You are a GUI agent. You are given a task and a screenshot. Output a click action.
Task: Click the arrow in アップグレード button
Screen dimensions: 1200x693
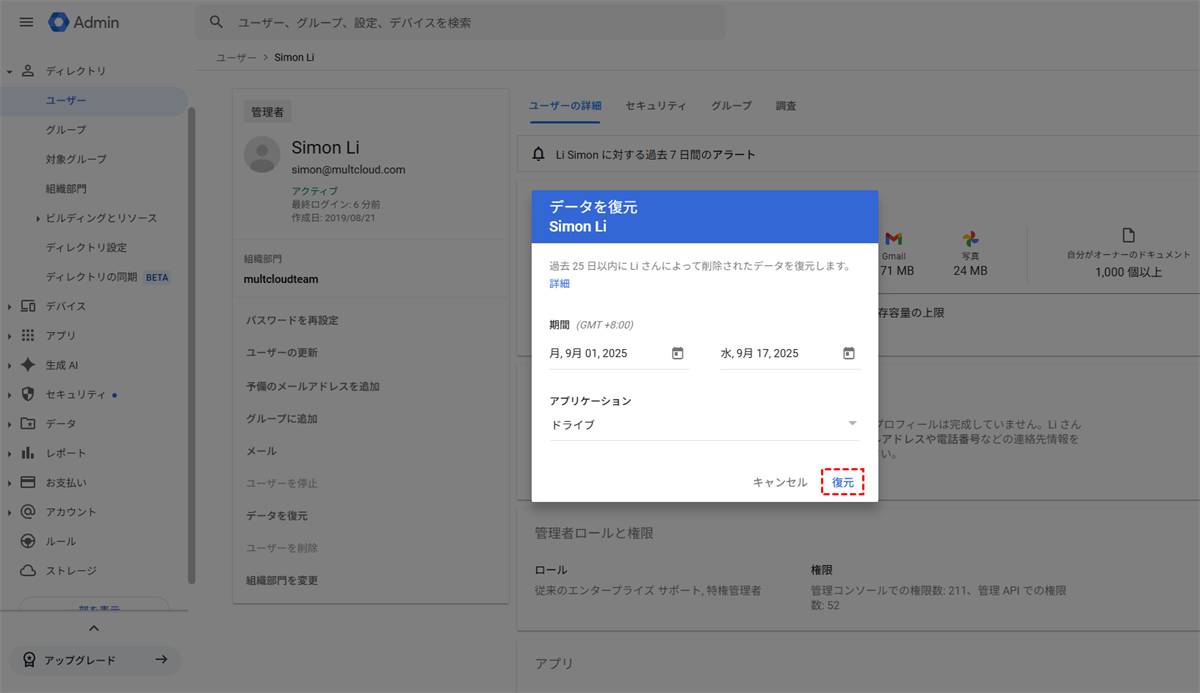tap(161, 660)
